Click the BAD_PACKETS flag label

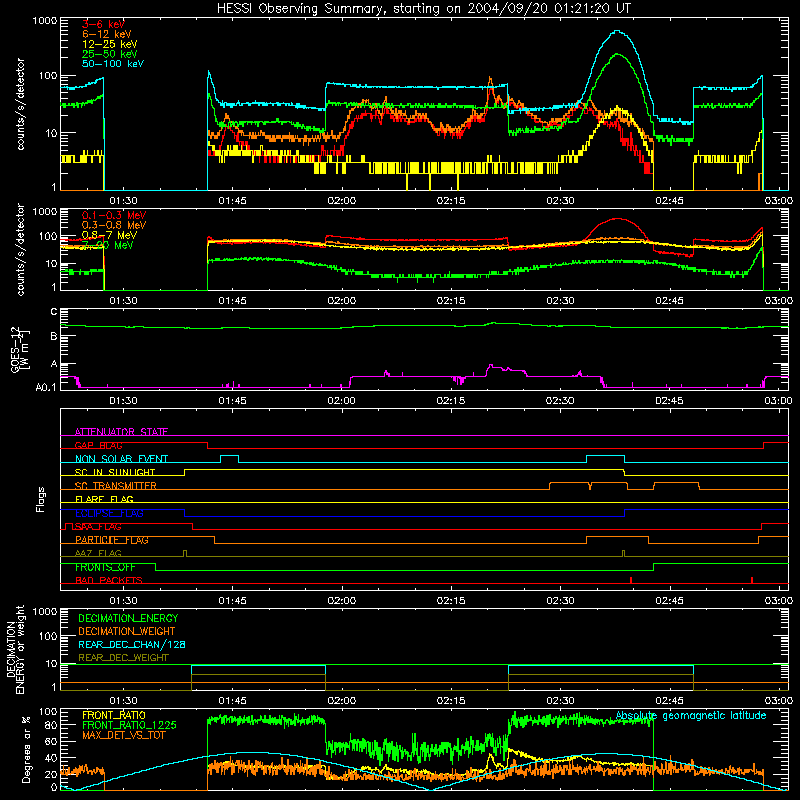pyautogui.click(x=109, y=580)
